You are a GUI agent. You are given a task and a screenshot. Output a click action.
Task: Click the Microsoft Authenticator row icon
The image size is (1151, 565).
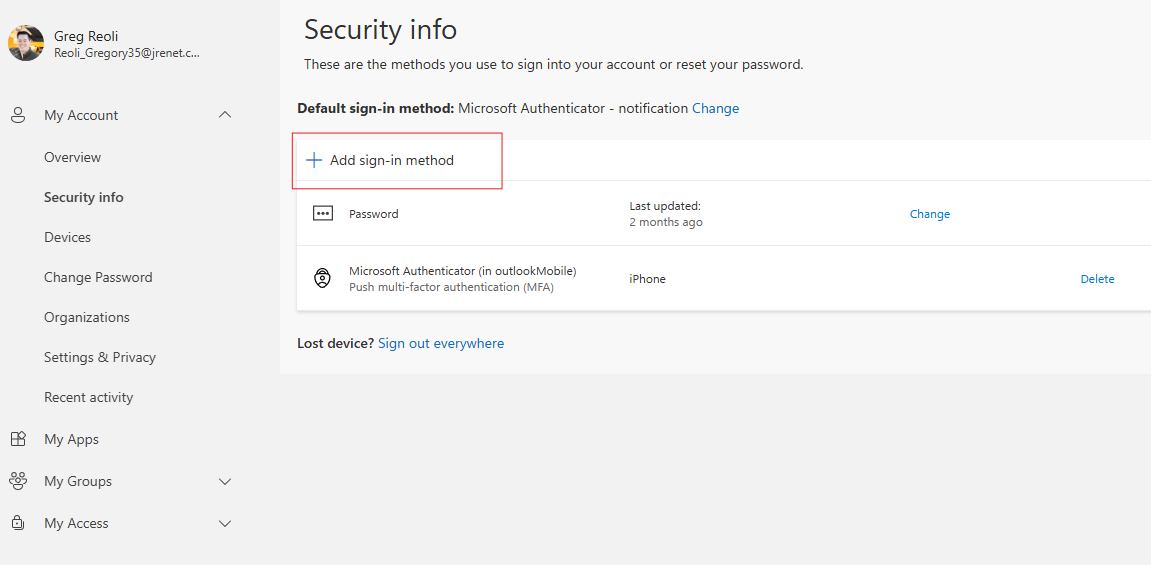click(322, 279)
